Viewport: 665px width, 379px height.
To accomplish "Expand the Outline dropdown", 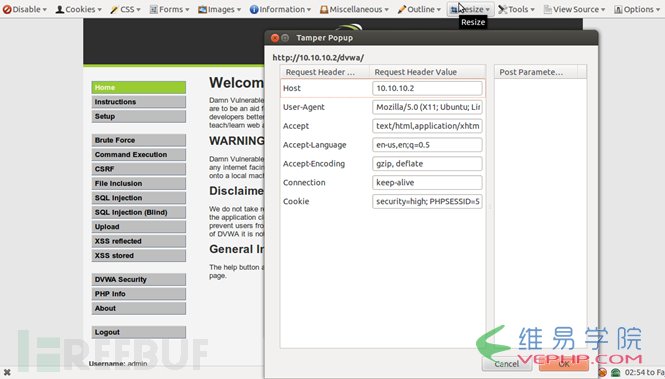I will (x=419, y=9).
